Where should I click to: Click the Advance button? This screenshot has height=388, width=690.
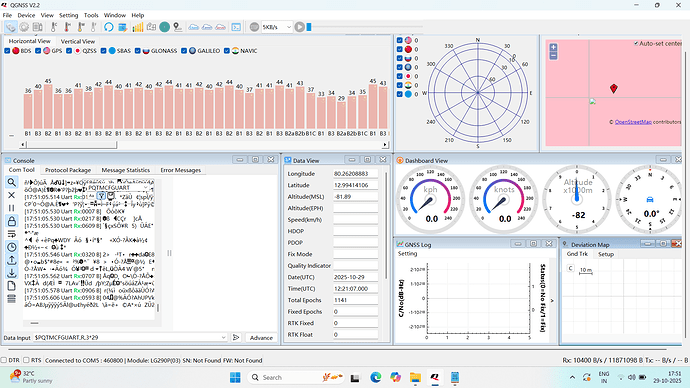click(x=261, y=337)
